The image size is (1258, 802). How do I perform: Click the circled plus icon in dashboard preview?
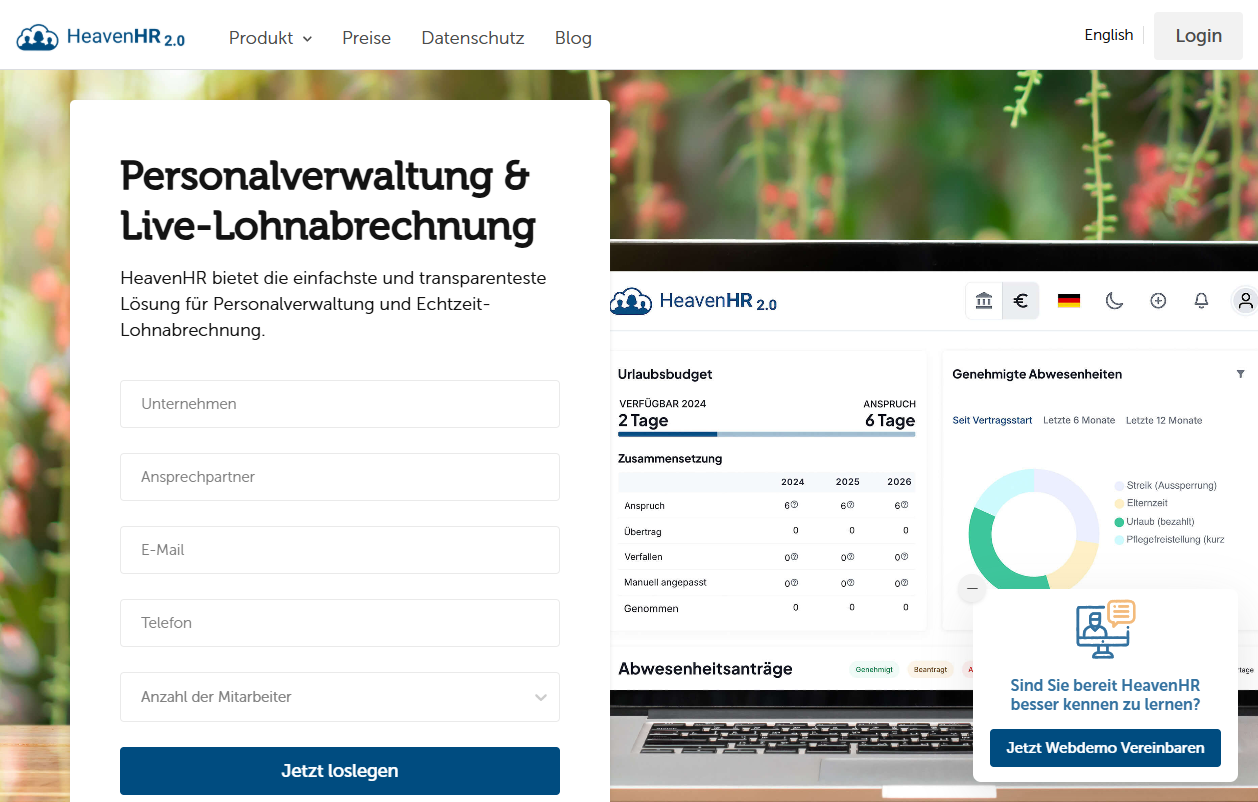(1158, 300)
